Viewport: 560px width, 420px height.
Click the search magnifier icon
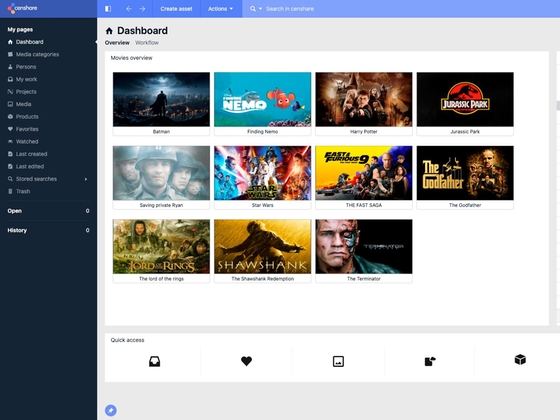coord(253,9)
